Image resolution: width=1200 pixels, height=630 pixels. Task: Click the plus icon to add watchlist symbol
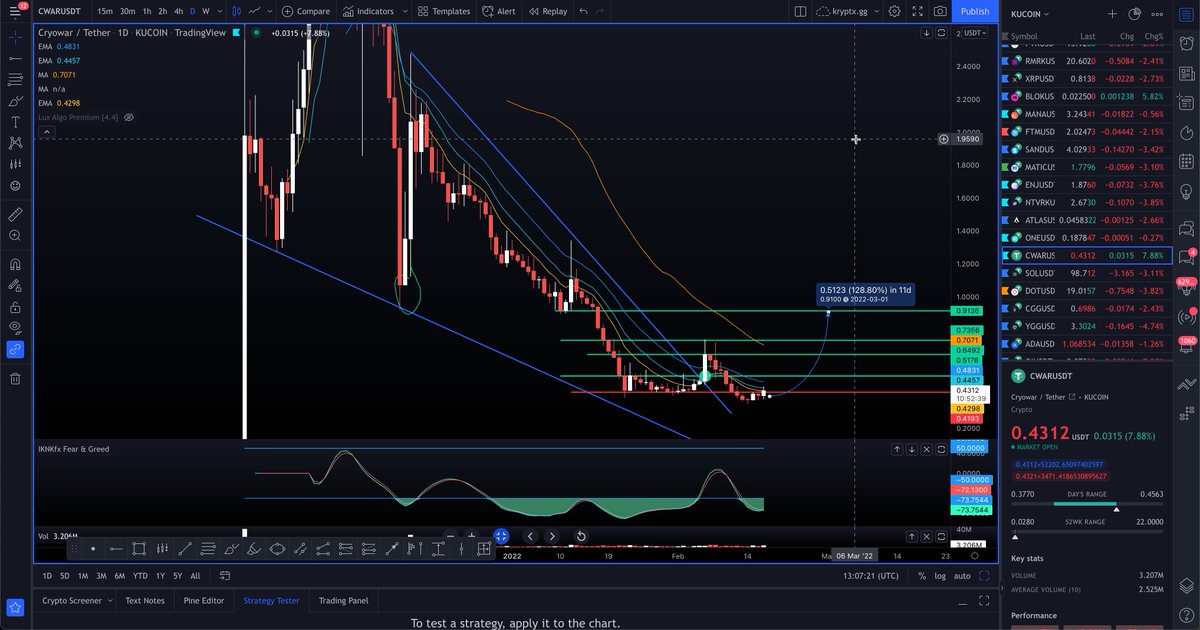click(x=1112, y=14)
